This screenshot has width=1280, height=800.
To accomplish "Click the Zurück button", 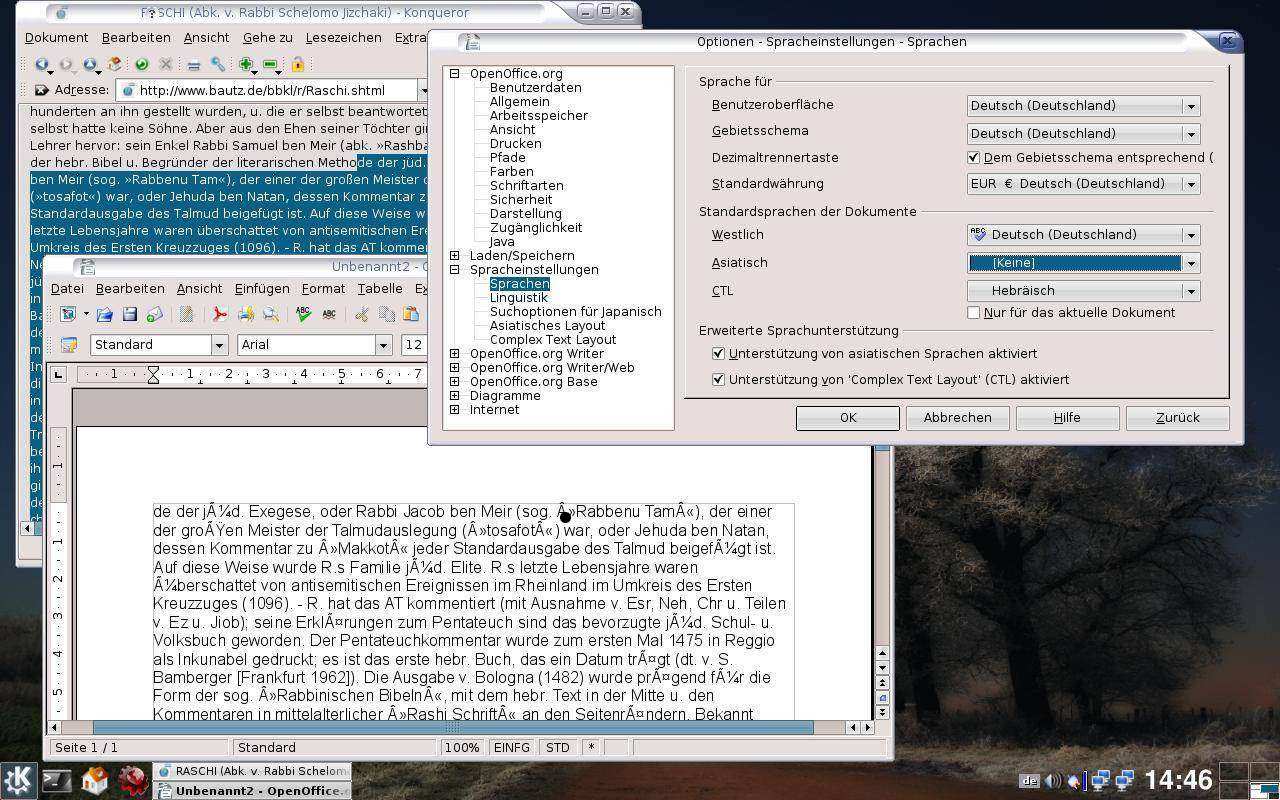I will [x=1177, y=417].
